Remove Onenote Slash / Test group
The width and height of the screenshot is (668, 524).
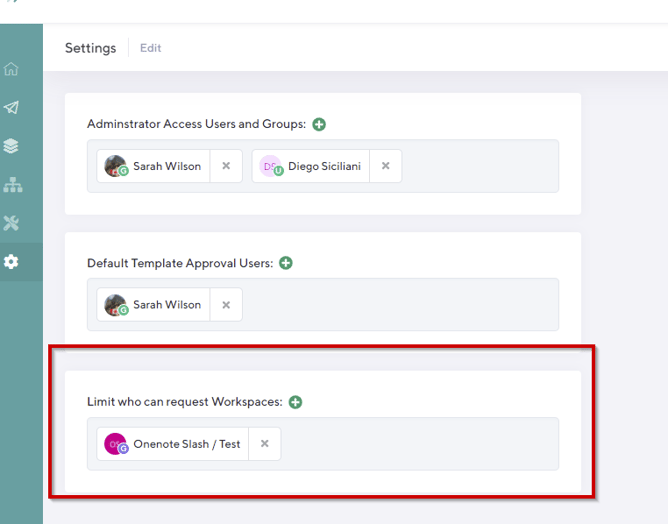(265, 444)
